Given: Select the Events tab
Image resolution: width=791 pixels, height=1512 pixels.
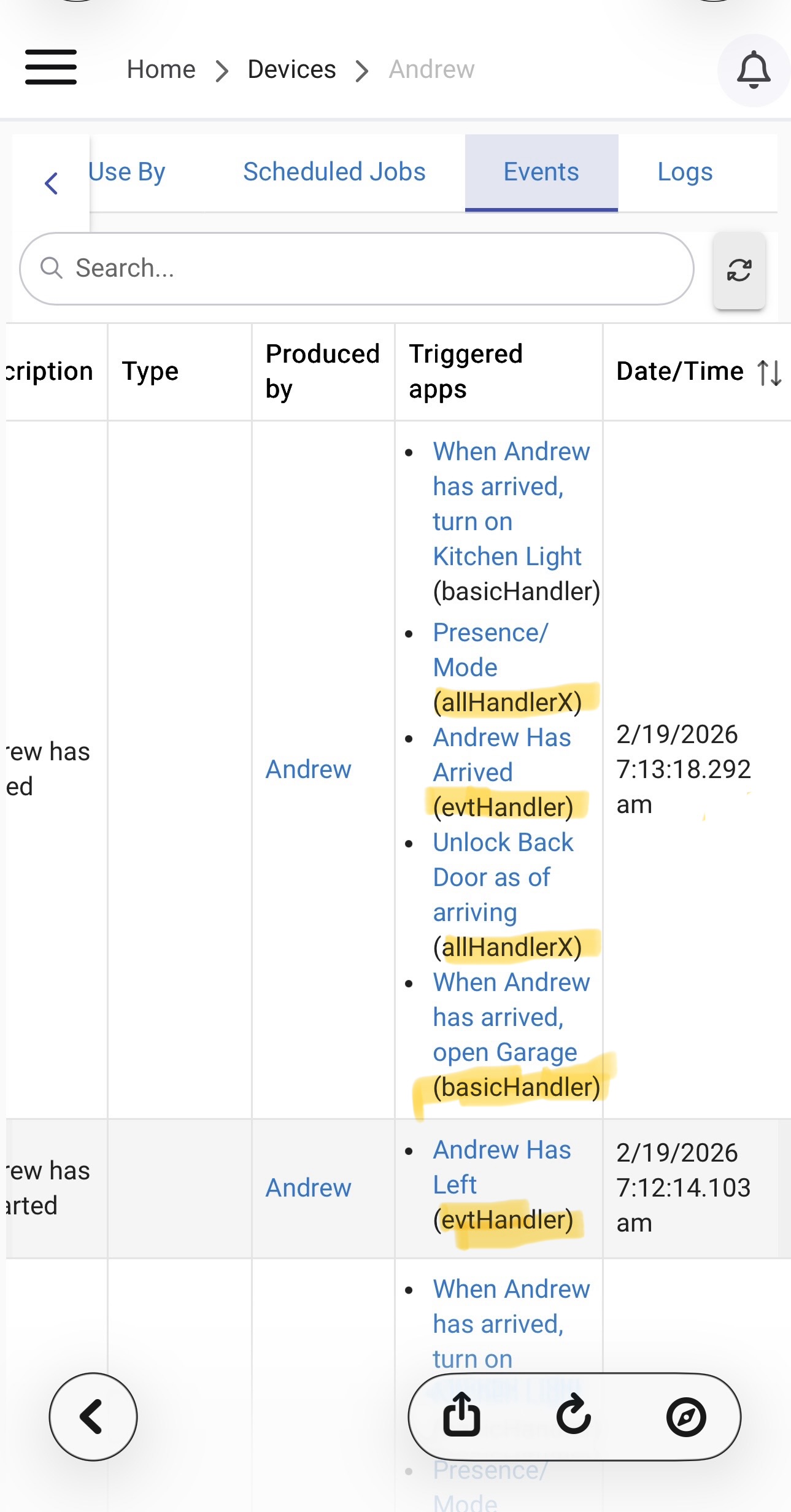Looking at the screenshot, I should click(x=541, y=172).
